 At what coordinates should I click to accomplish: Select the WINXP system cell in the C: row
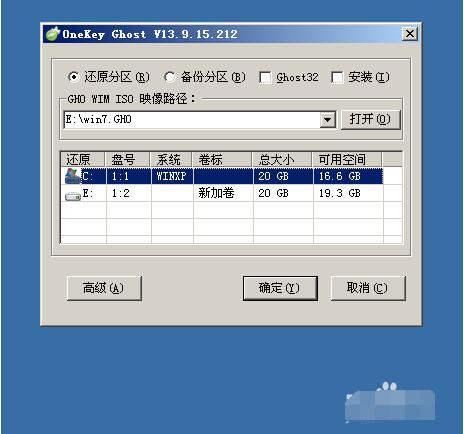click(172, 176)
